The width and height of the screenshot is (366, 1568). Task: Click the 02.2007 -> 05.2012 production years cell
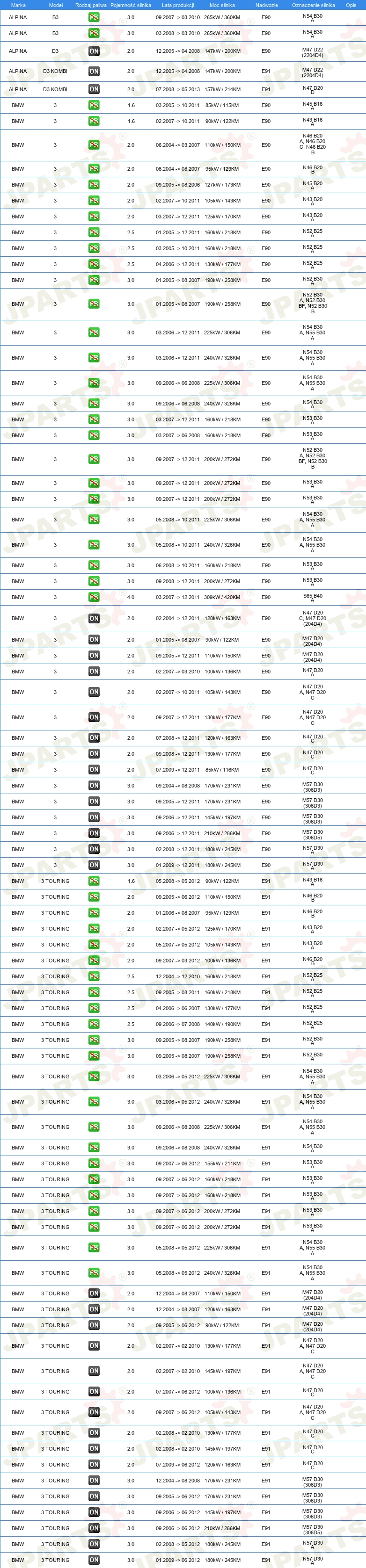point(178,929)
